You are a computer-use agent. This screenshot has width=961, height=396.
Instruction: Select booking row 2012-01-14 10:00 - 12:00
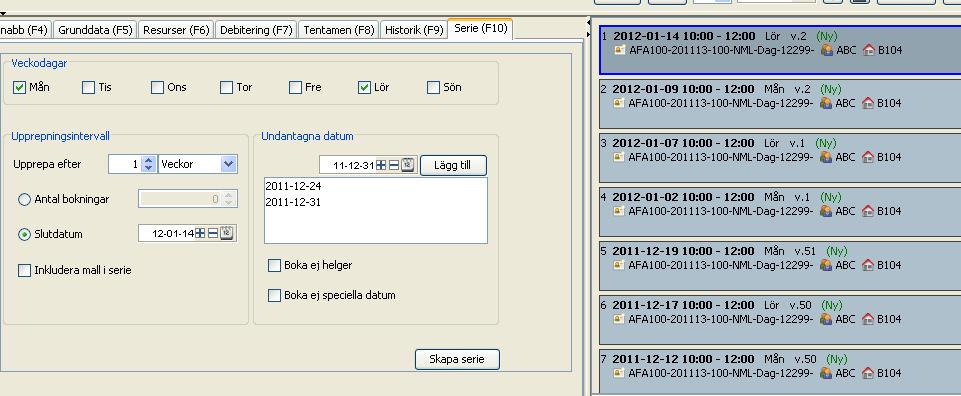(x=780, y=49)
